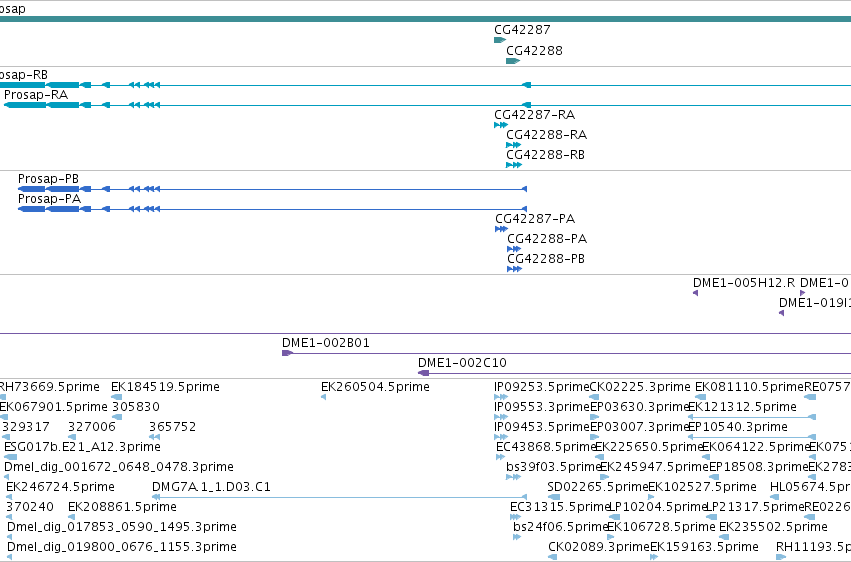Open the EP03007.3prime EST label
The image size is (851, 562).
click(639, 427)
